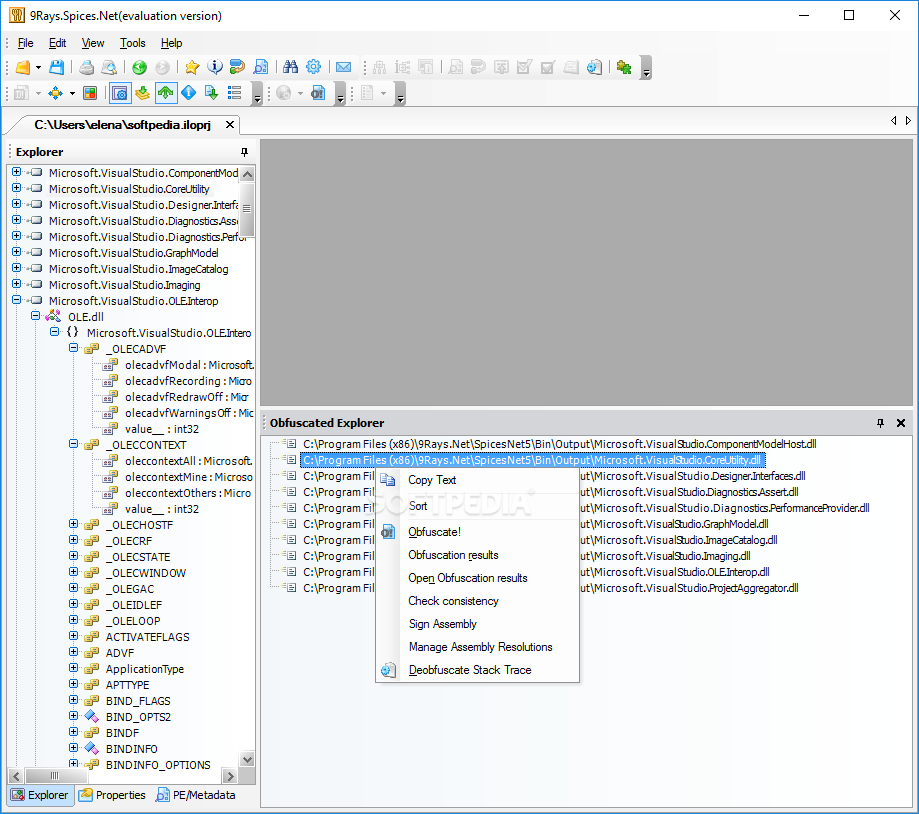Click the document with magnifier toolbar icon
919x814 pixels.
click(261, 67)
